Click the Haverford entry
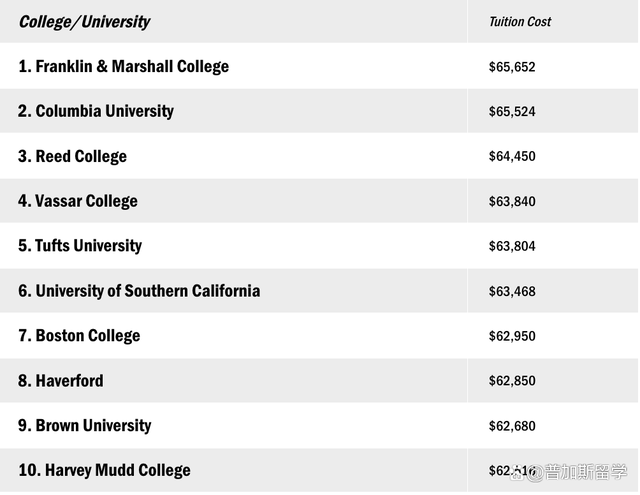Image resolution: width=640 pixels, height=495 pixels. (61, 381)
